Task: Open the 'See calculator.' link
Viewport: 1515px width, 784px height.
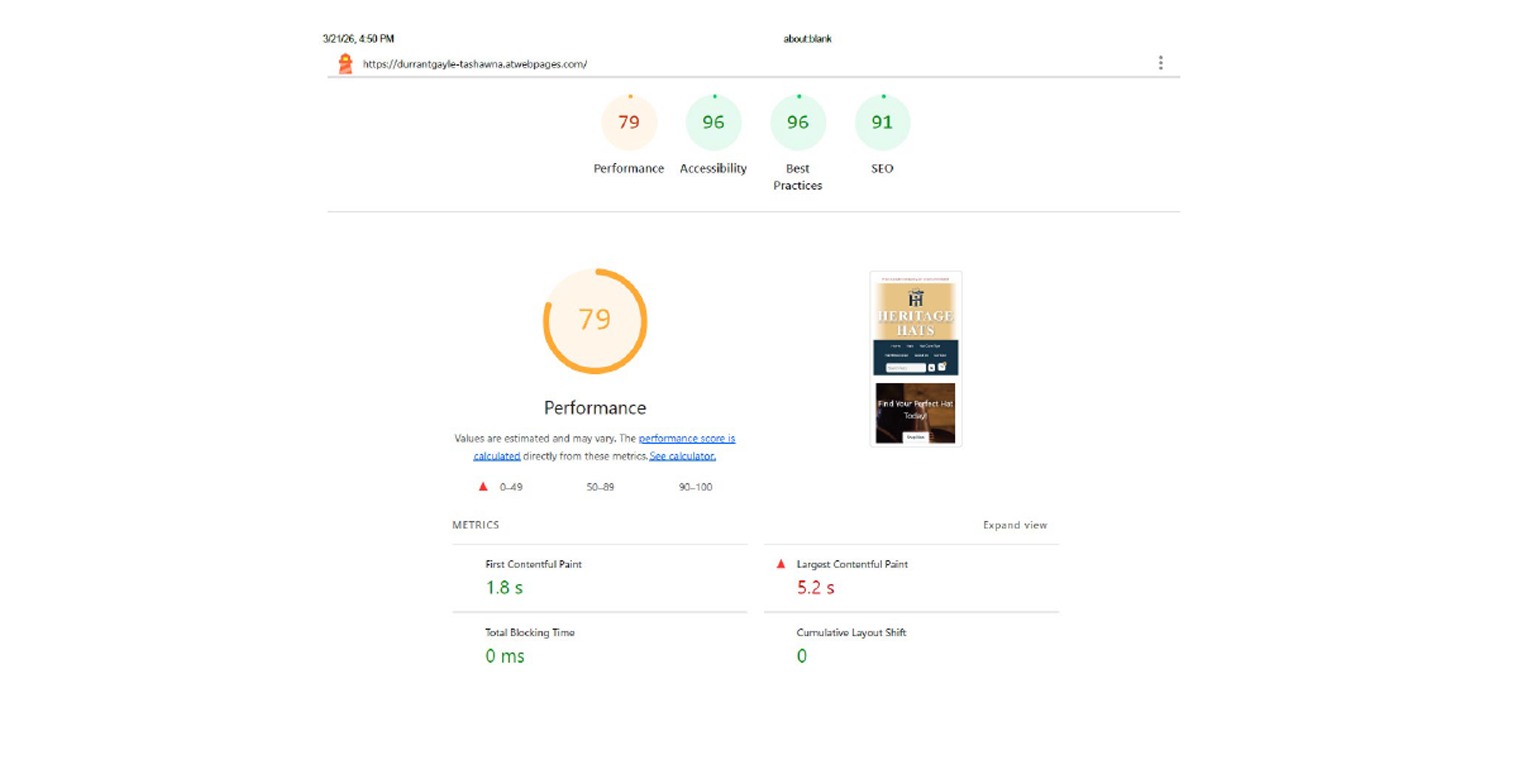Action: 682,456
